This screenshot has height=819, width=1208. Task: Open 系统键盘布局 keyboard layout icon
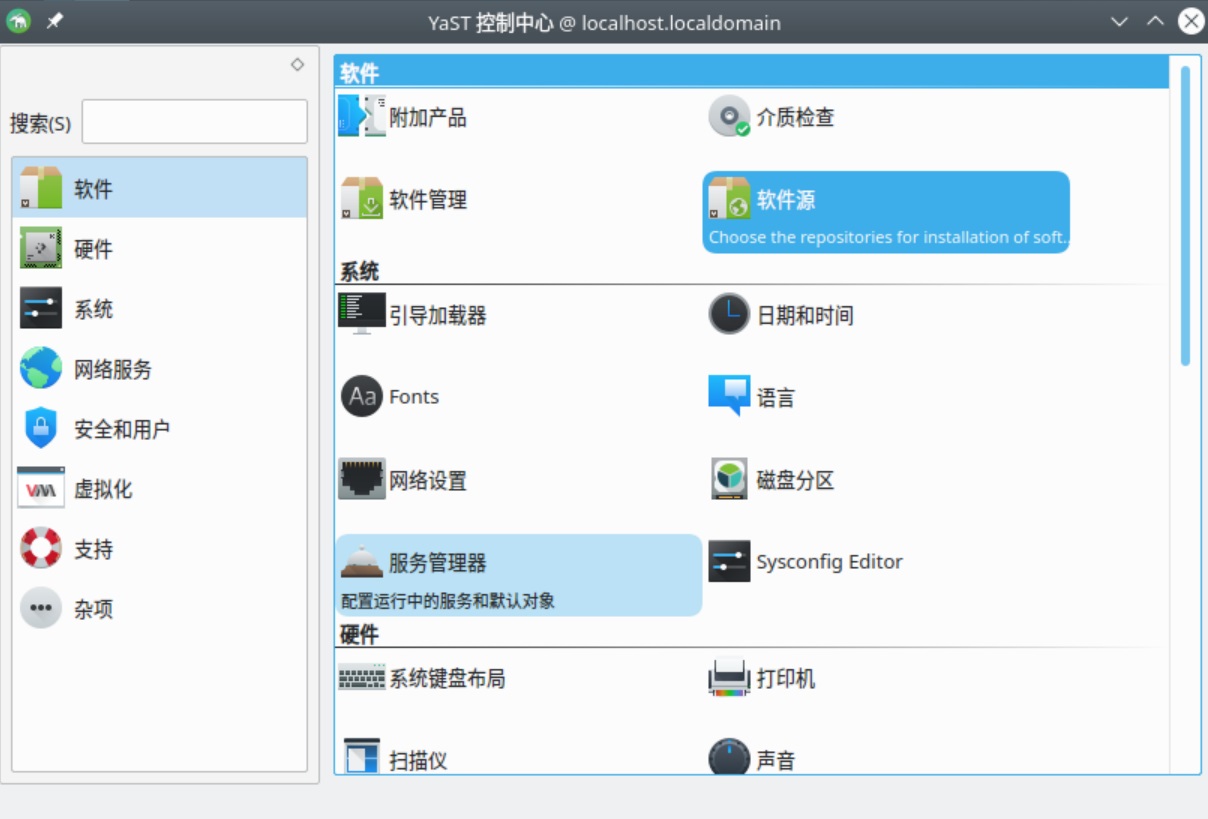361,677
